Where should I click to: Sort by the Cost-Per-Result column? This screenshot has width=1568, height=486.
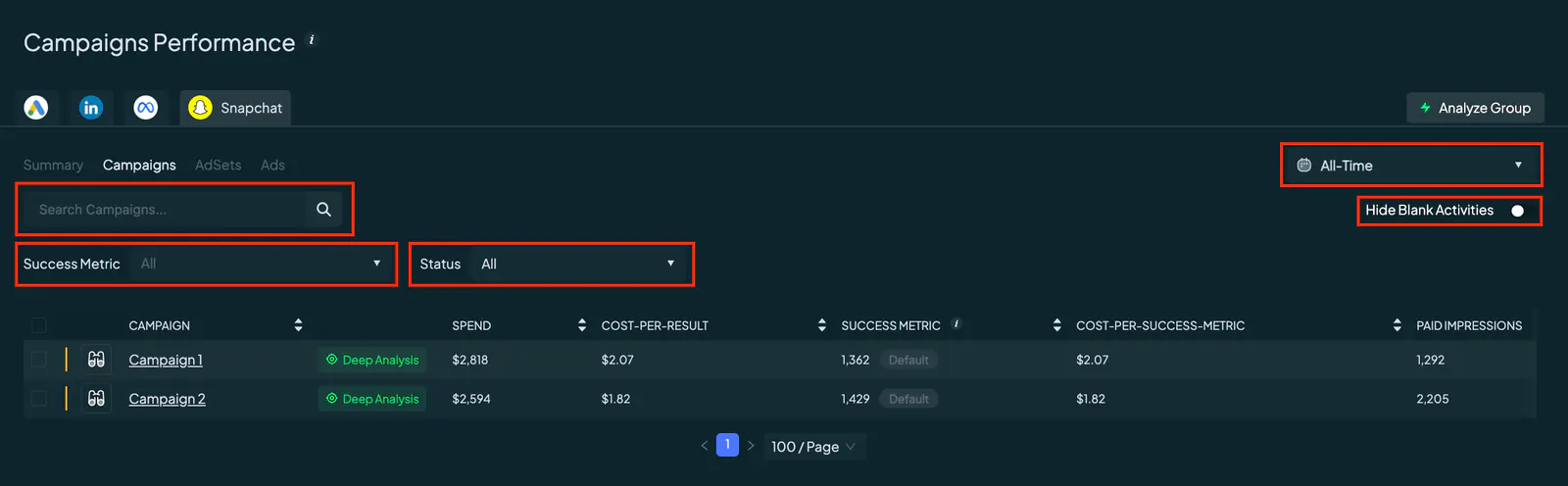coord(821,325)
